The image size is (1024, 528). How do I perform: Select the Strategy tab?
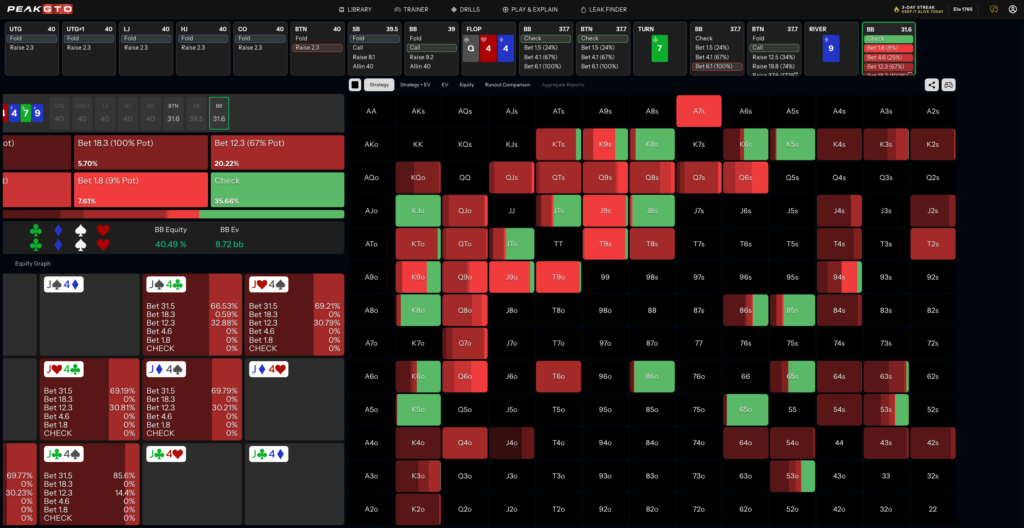(379, 85)
